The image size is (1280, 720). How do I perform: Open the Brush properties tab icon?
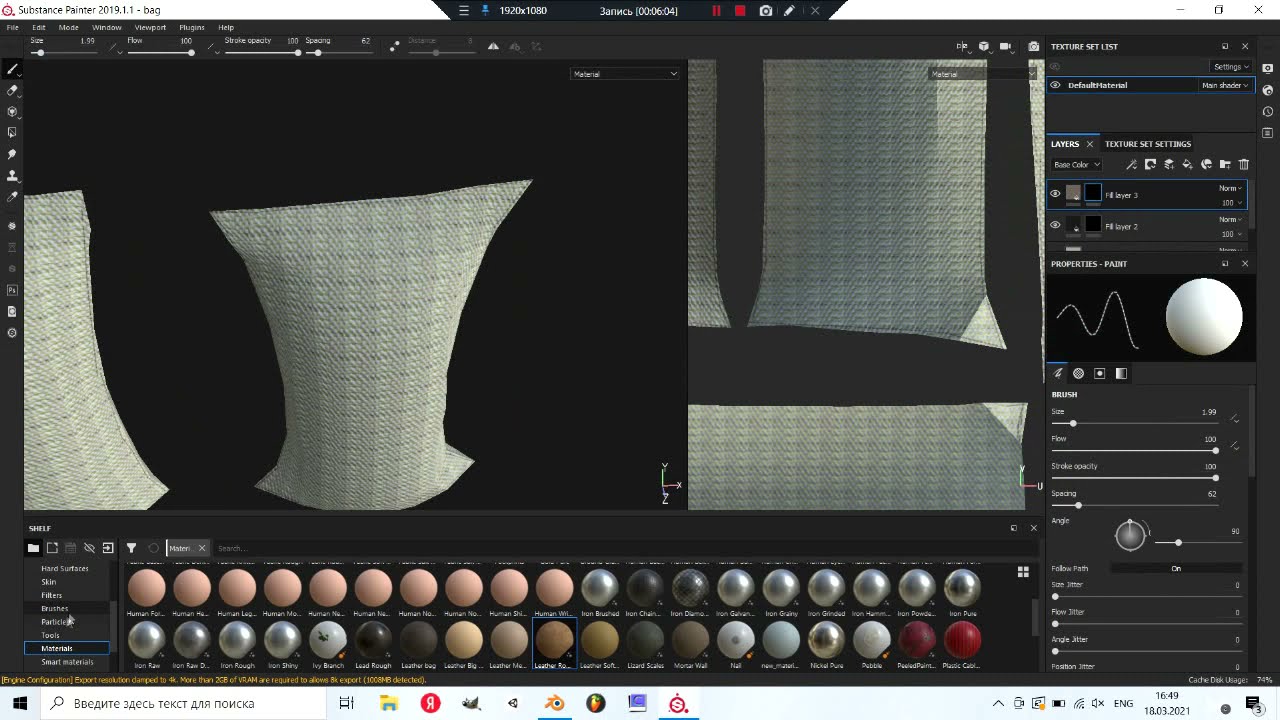coord(1058,373)
